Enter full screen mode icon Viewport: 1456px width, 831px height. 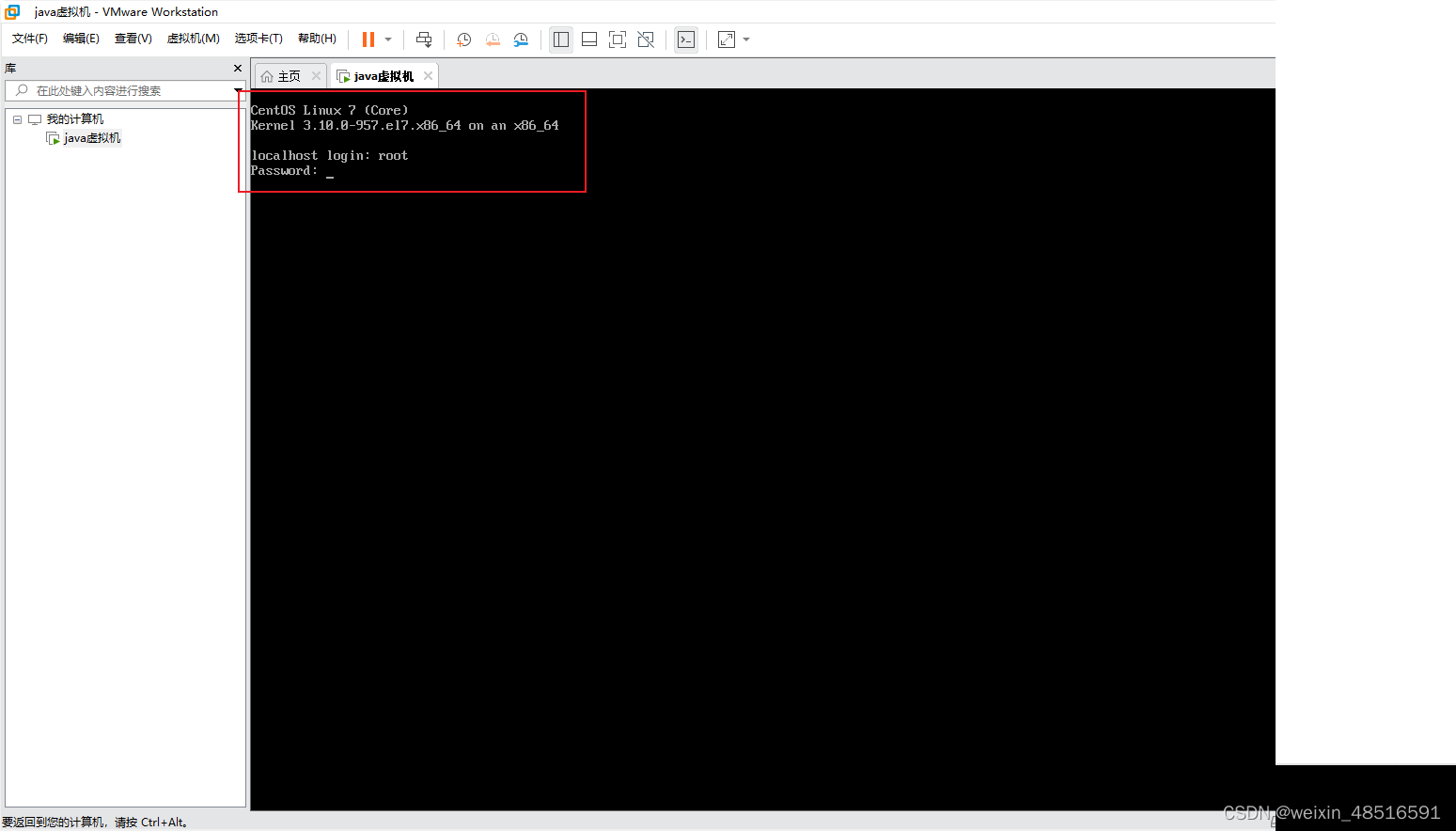(618, 39)
